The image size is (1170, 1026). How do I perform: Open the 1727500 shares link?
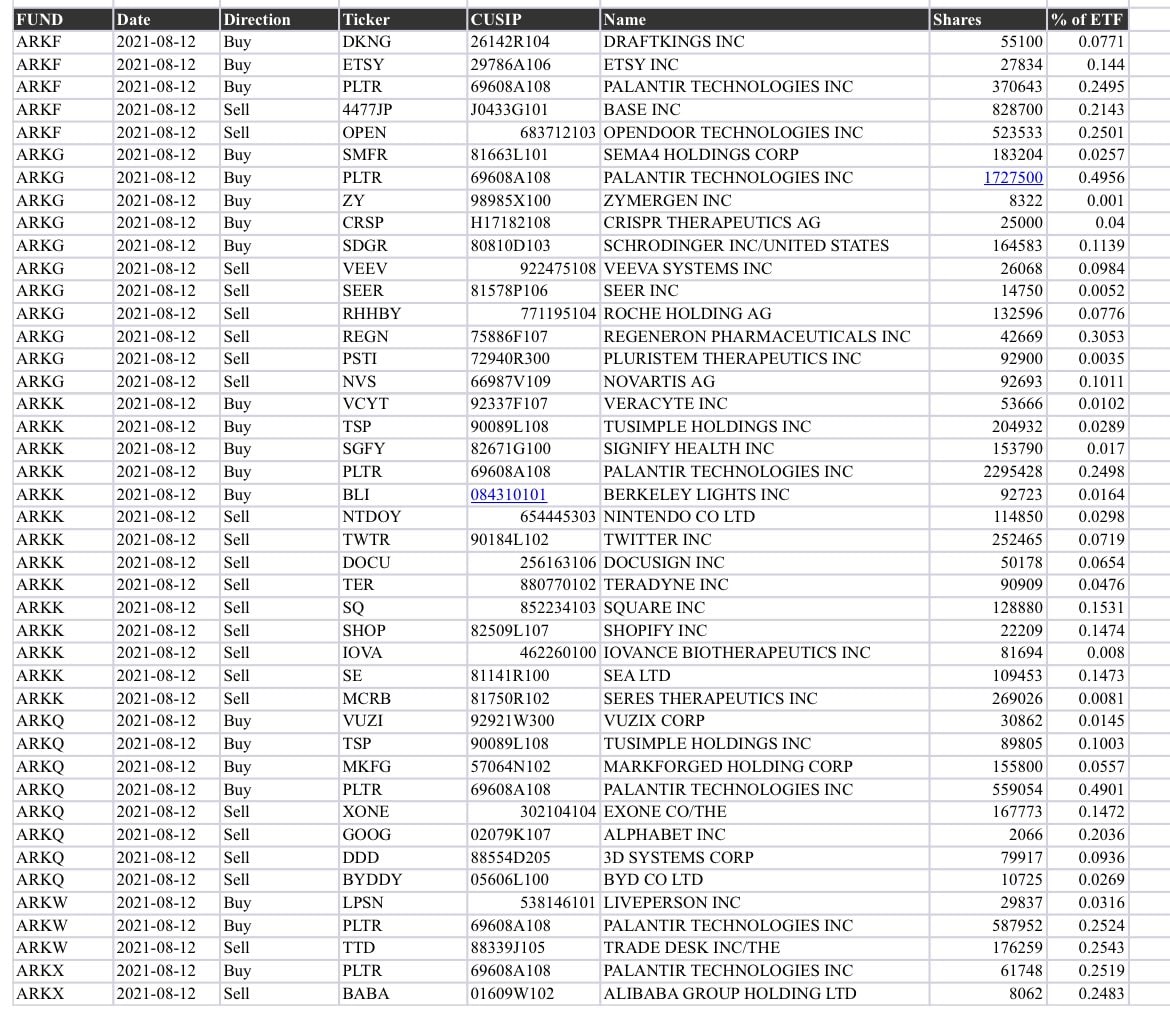[x=1013, y=178]
